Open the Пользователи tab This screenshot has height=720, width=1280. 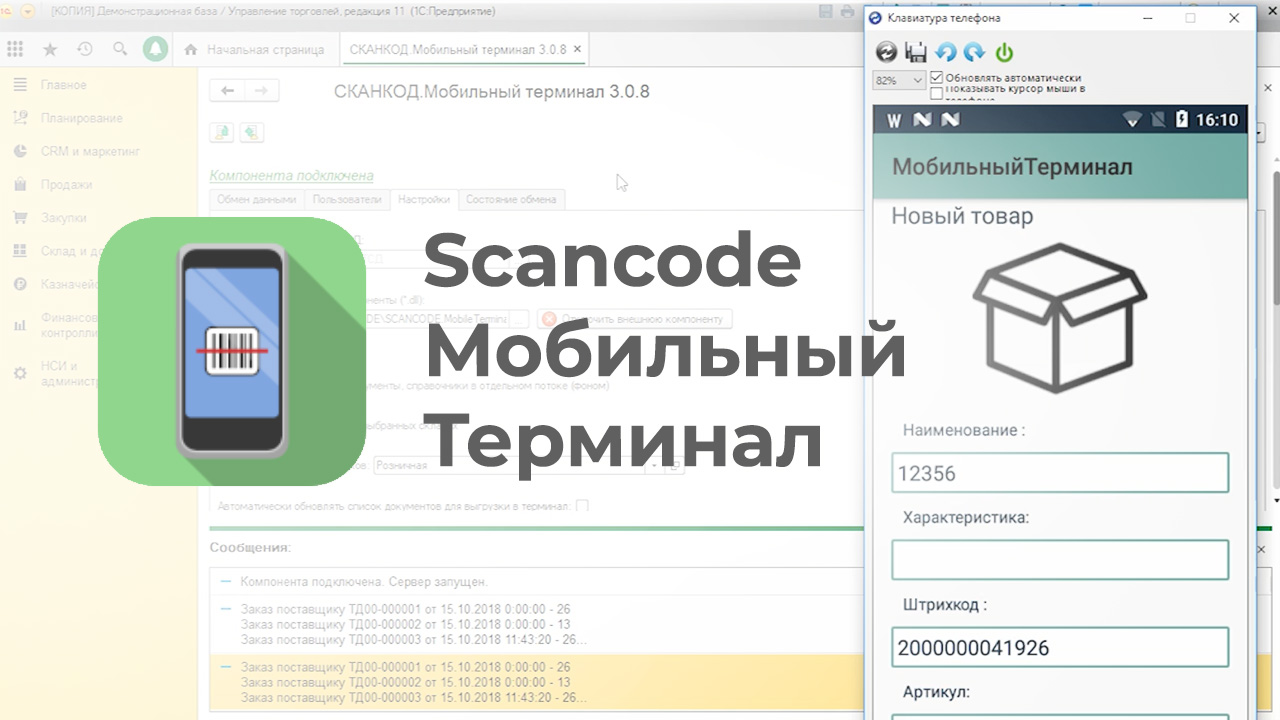pyautogui.click(x=347, y=199)
